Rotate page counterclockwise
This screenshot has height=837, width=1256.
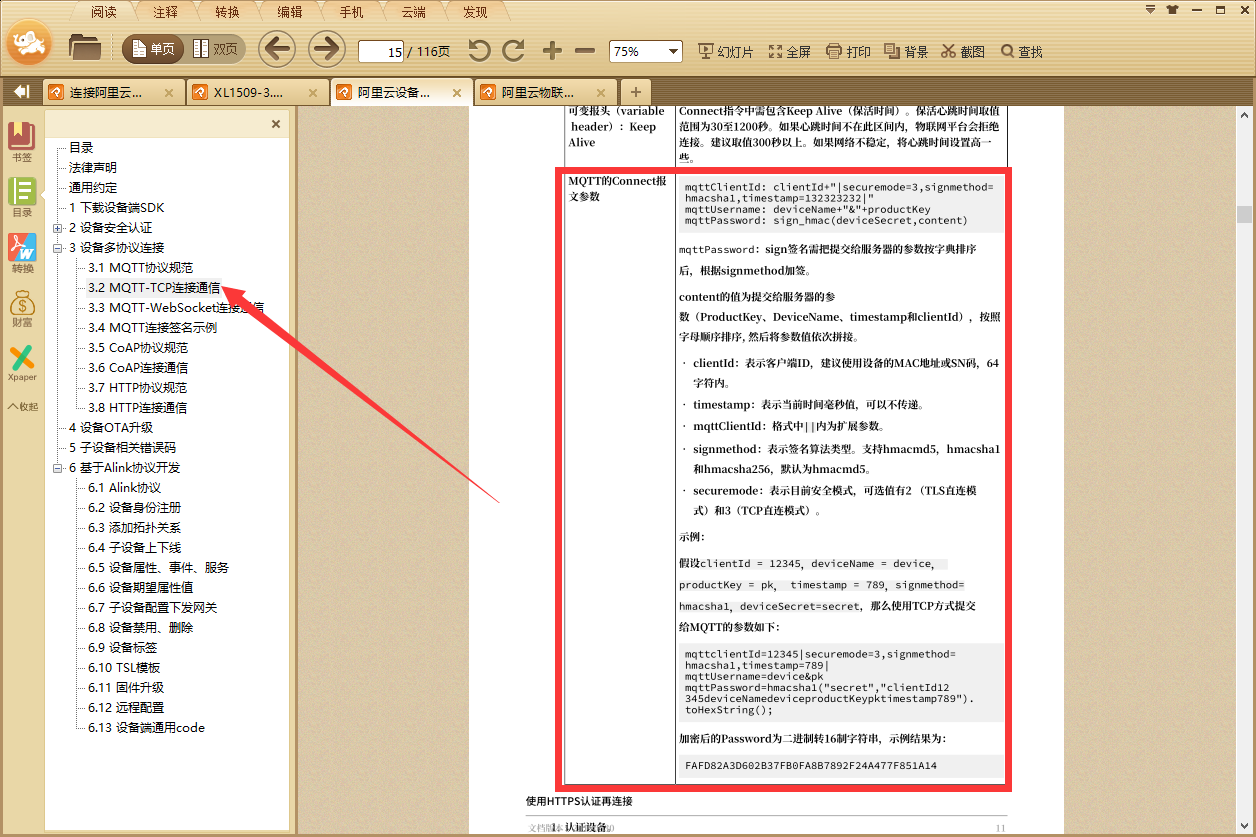[x=480, y=50]
